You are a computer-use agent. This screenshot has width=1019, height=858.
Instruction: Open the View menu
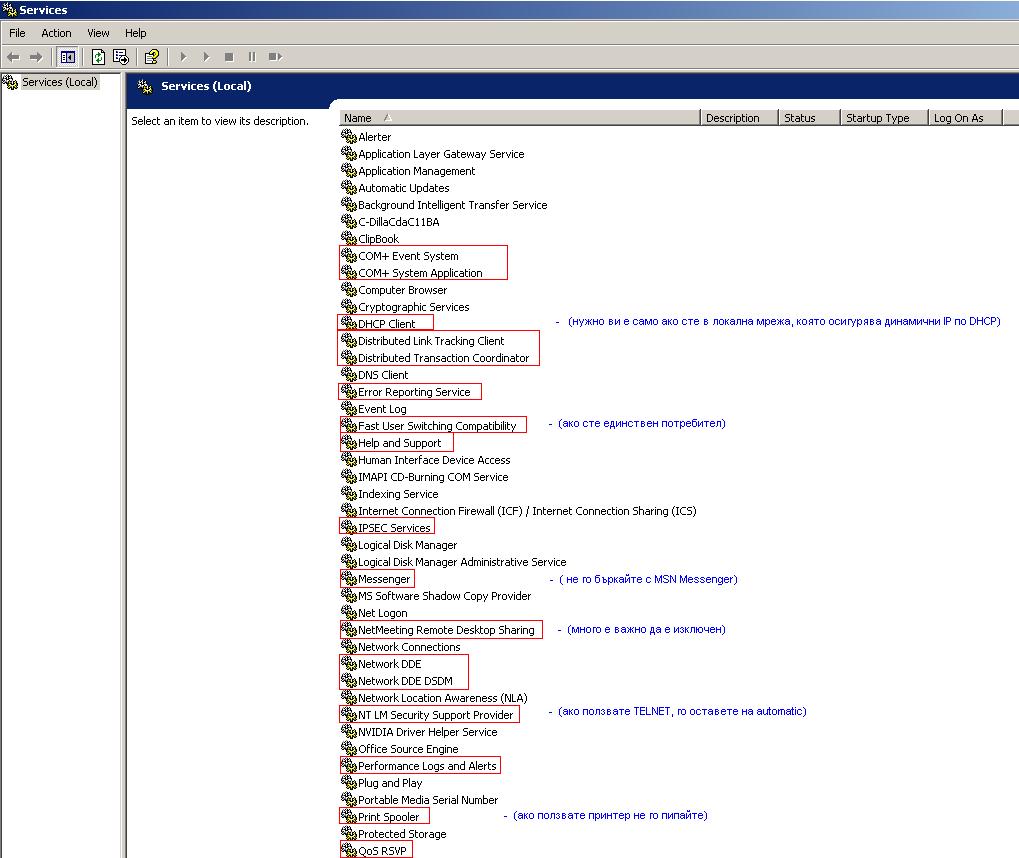point(98,33)
